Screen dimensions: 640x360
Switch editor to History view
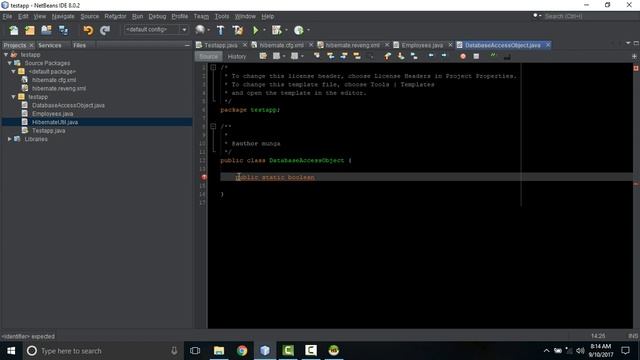click(237, 56)
